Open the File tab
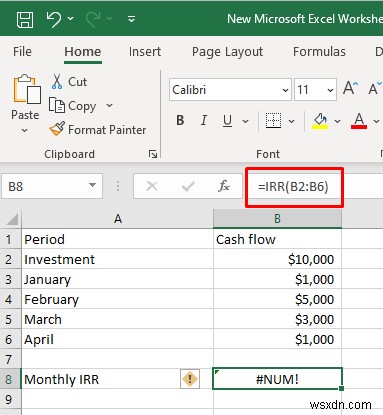 22,52
